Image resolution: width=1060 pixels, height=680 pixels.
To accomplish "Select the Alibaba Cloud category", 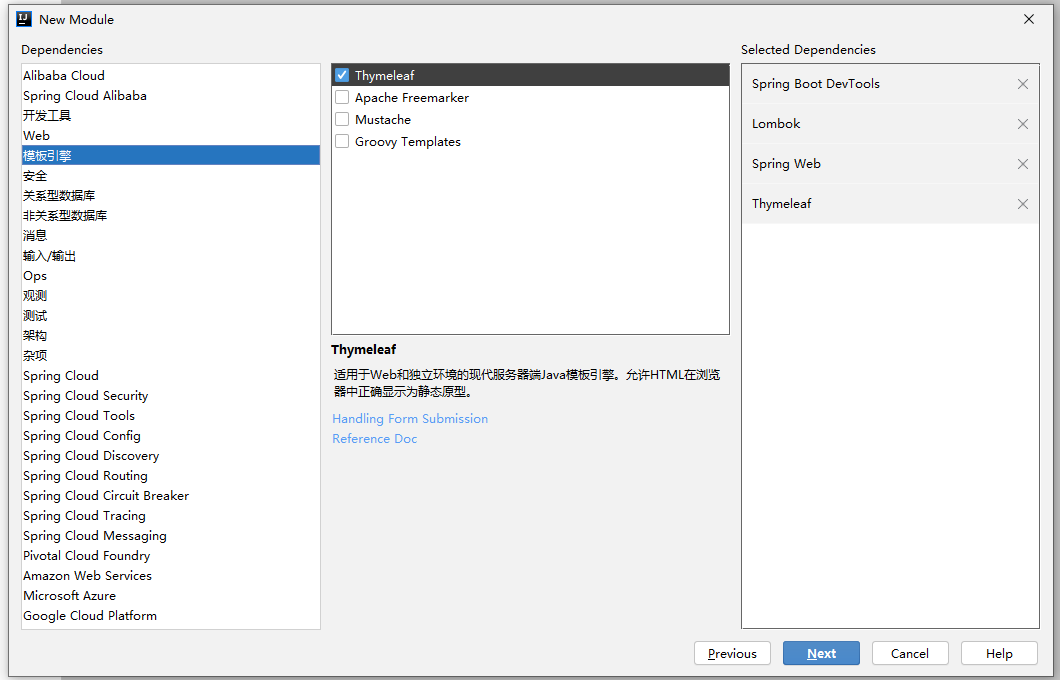I will [171, 75].
